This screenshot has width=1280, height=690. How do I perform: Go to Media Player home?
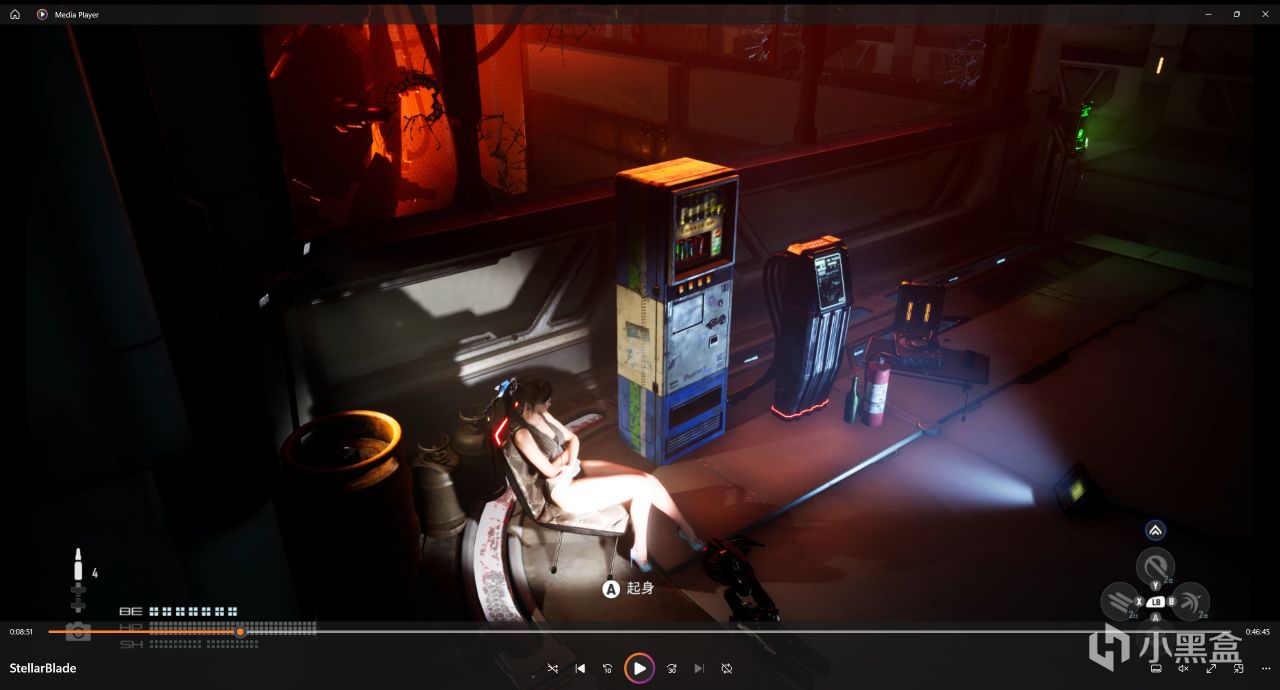pyautogui.click(x=14, y=14)
